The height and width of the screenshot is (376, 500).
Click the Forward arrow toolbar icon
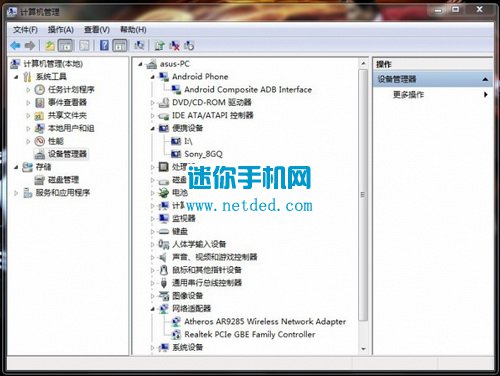(x=30, y=45)
